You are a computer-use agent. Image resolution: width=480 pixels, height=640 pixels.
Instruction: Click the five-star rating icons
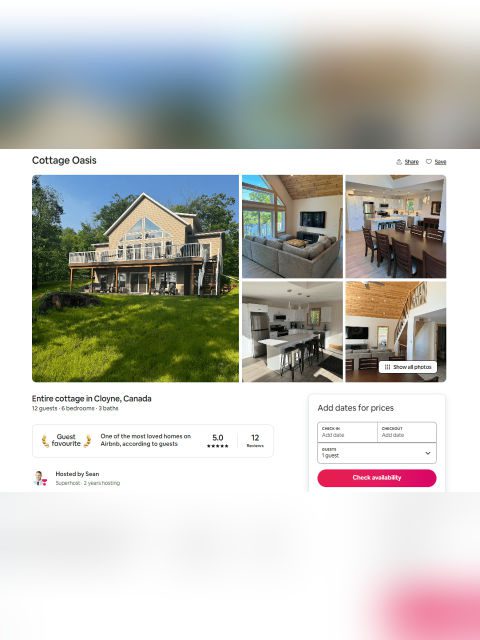coord(218,446)
